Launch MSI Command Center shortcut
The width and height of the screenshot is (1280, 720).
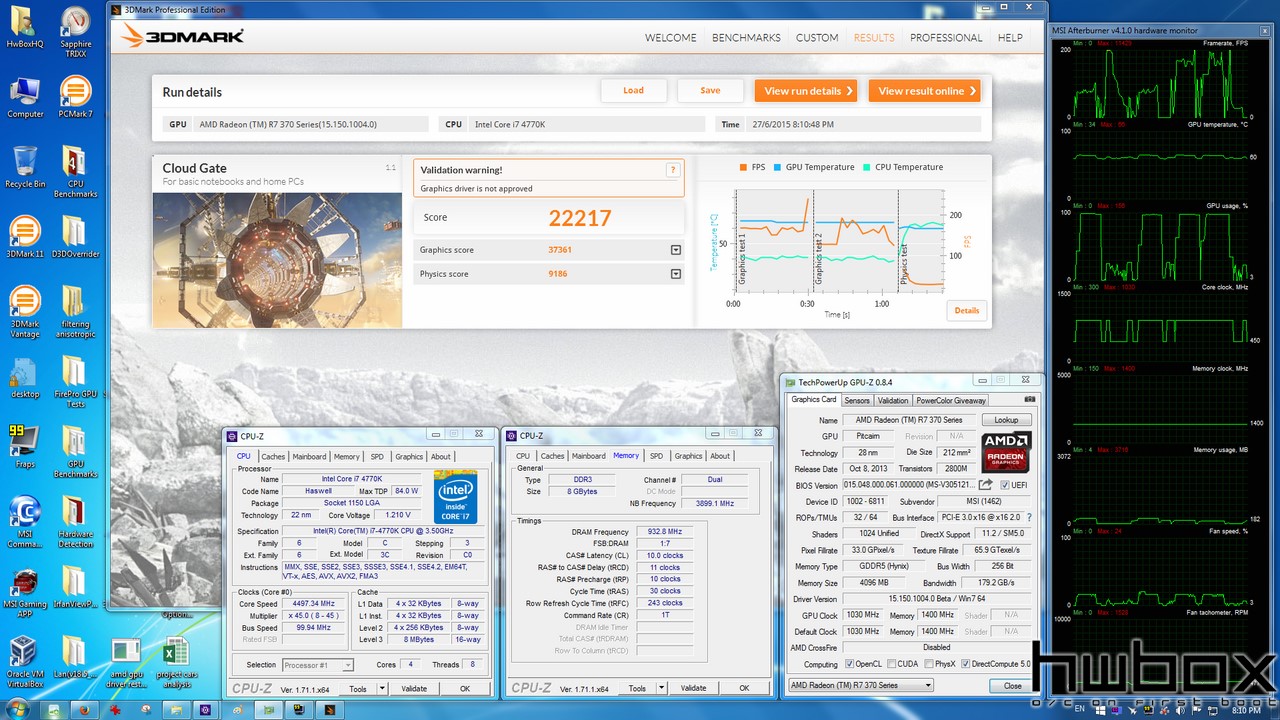(24, 522)
